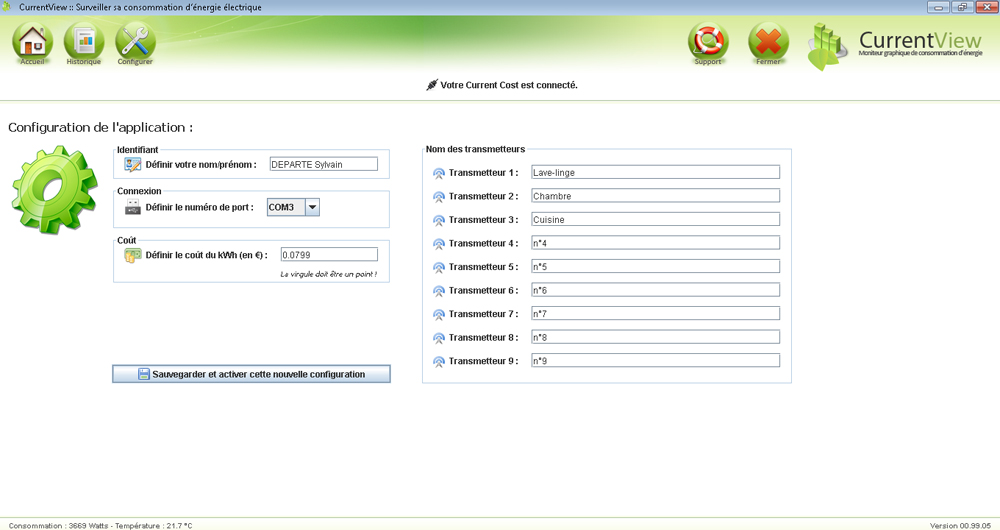This screenshot has width=1000, height=530.
Task: Open the Support lifebuoy icon
Action: click(x=708, y=42)
